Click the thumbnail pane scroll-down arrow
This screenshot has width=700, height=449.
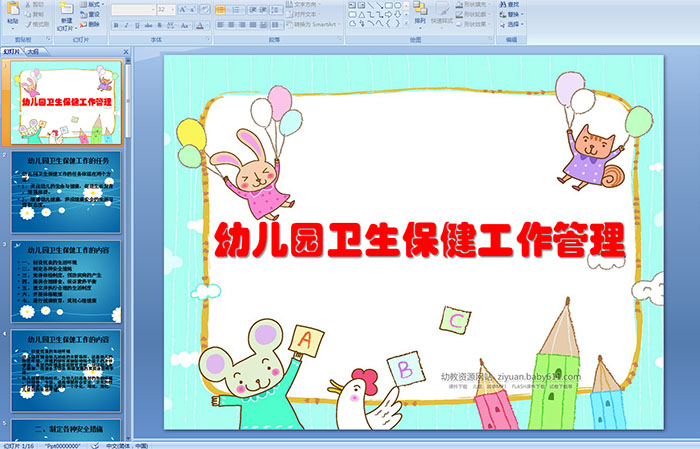coord(129,438)
